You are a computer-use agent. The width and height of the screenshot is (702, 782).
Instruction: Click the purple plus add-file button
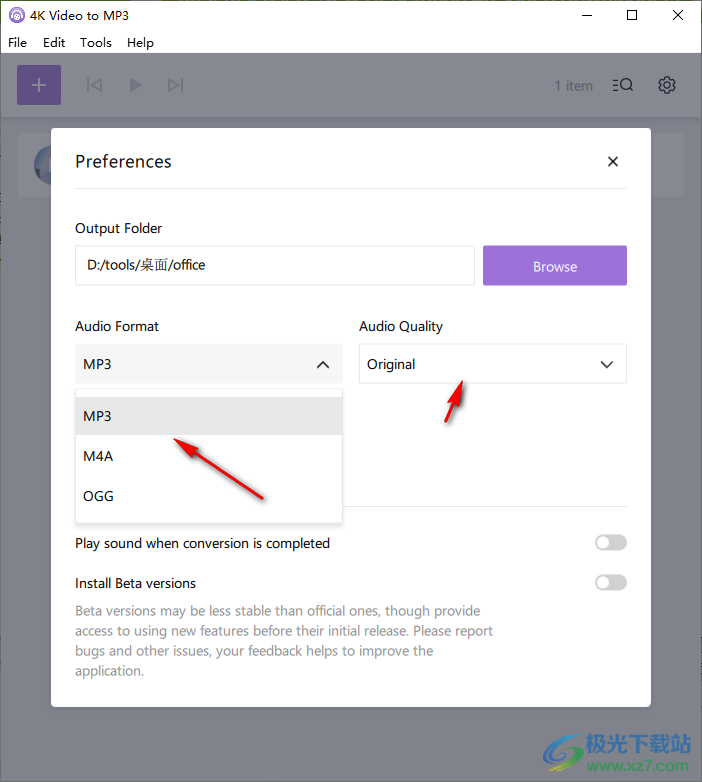coord(39,85)
